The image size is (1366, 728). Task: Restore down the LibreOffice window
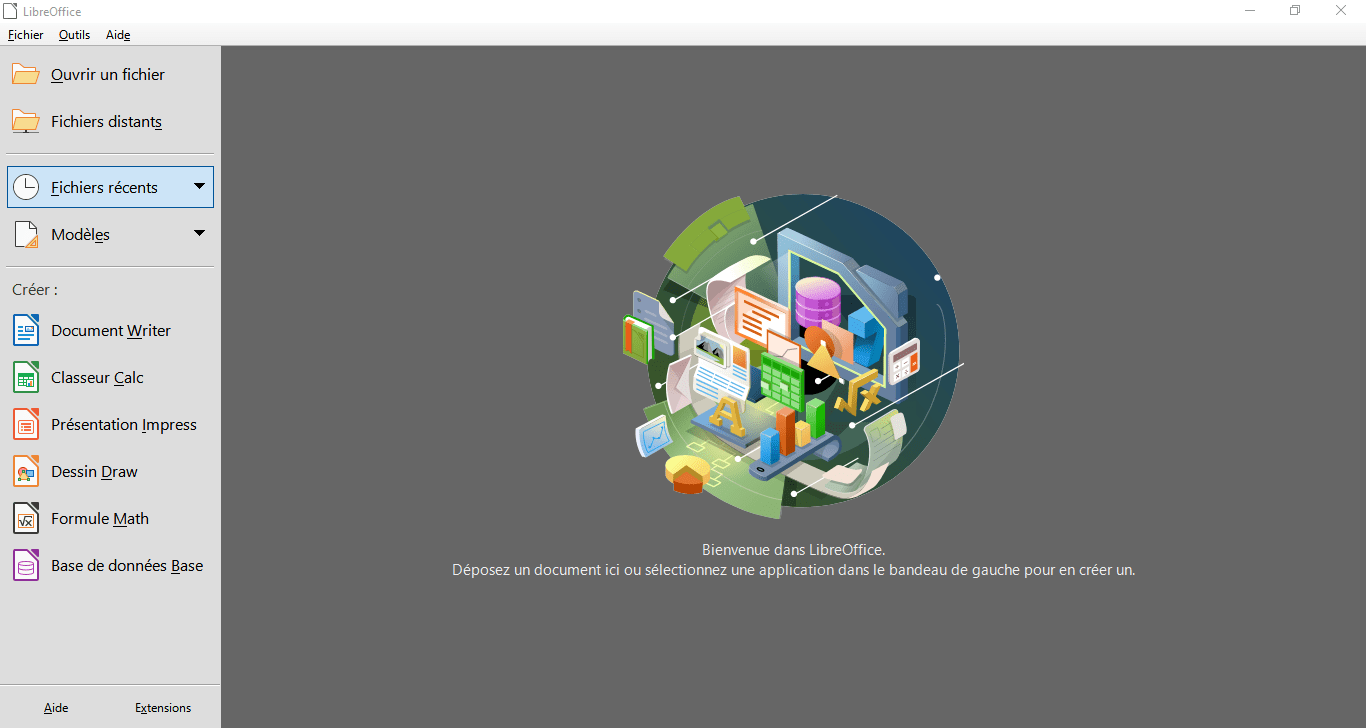click(1295, 11)
